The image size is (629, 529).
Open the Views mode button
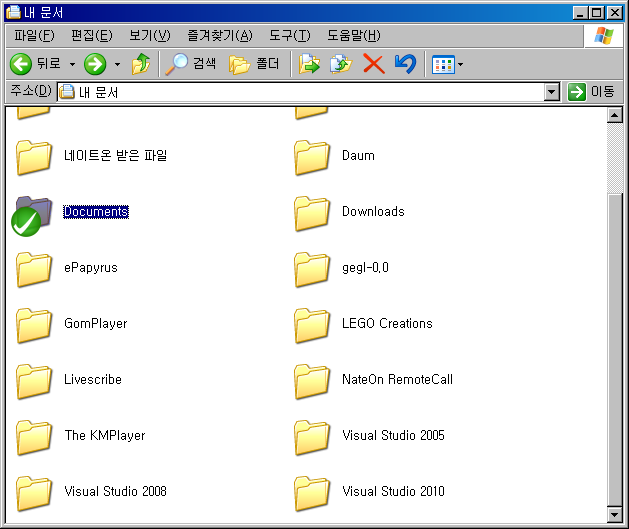pyautogui.click(x=443, y=64)
